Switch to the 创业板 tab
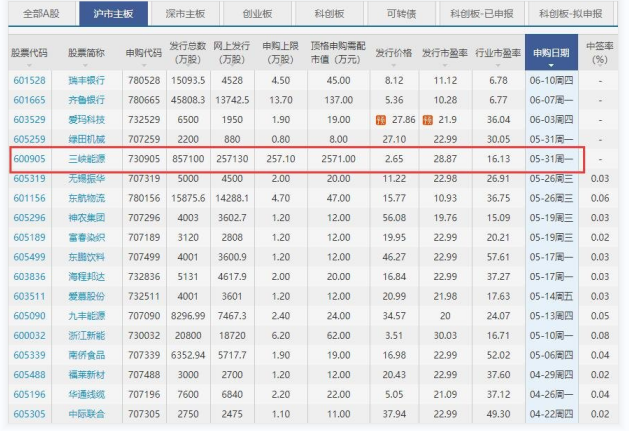Viewport: 629px width, 431px height. pyautogui.click(x=257, y=14)
